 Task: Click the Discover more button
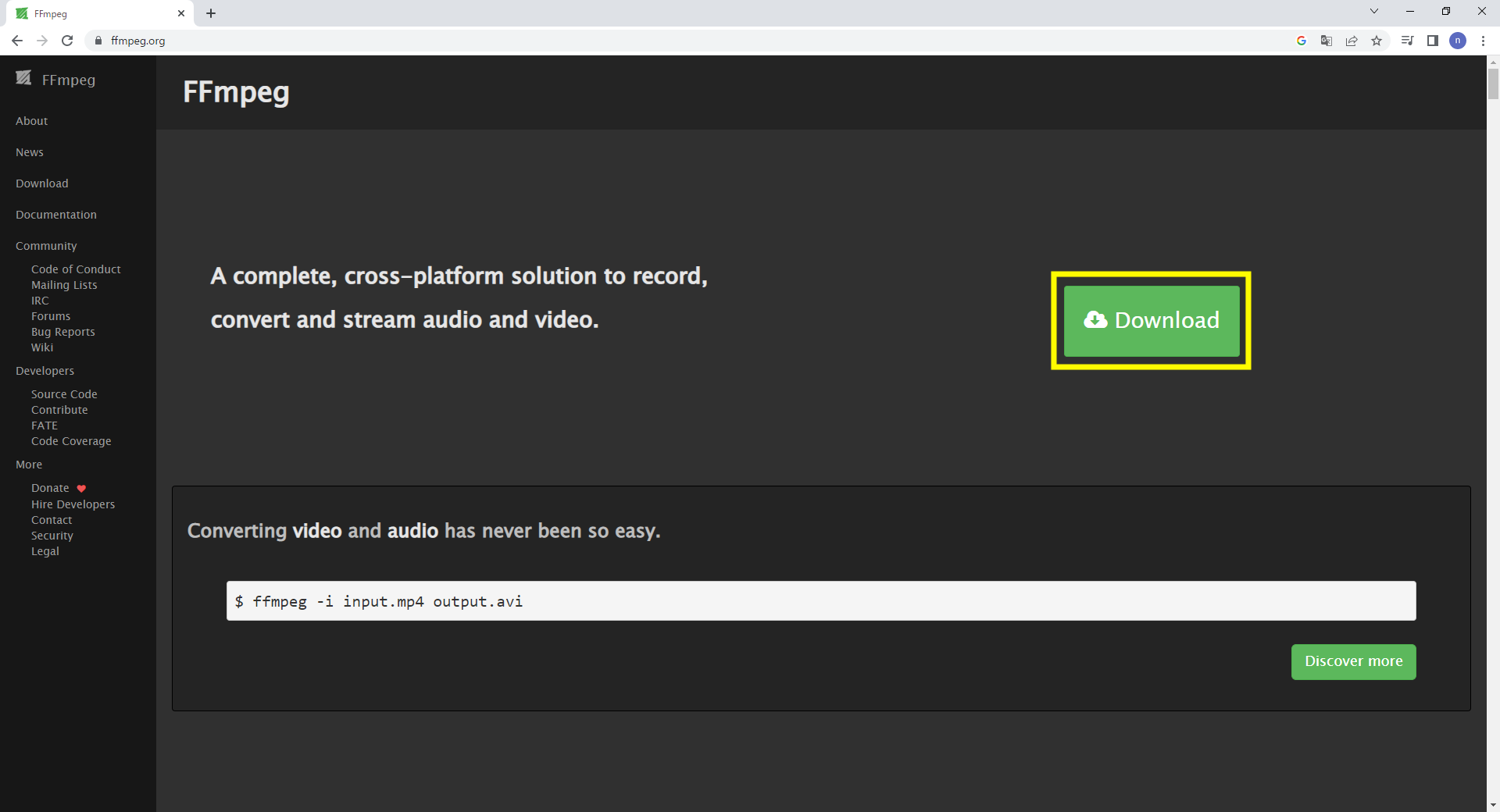click(1354, 662)
